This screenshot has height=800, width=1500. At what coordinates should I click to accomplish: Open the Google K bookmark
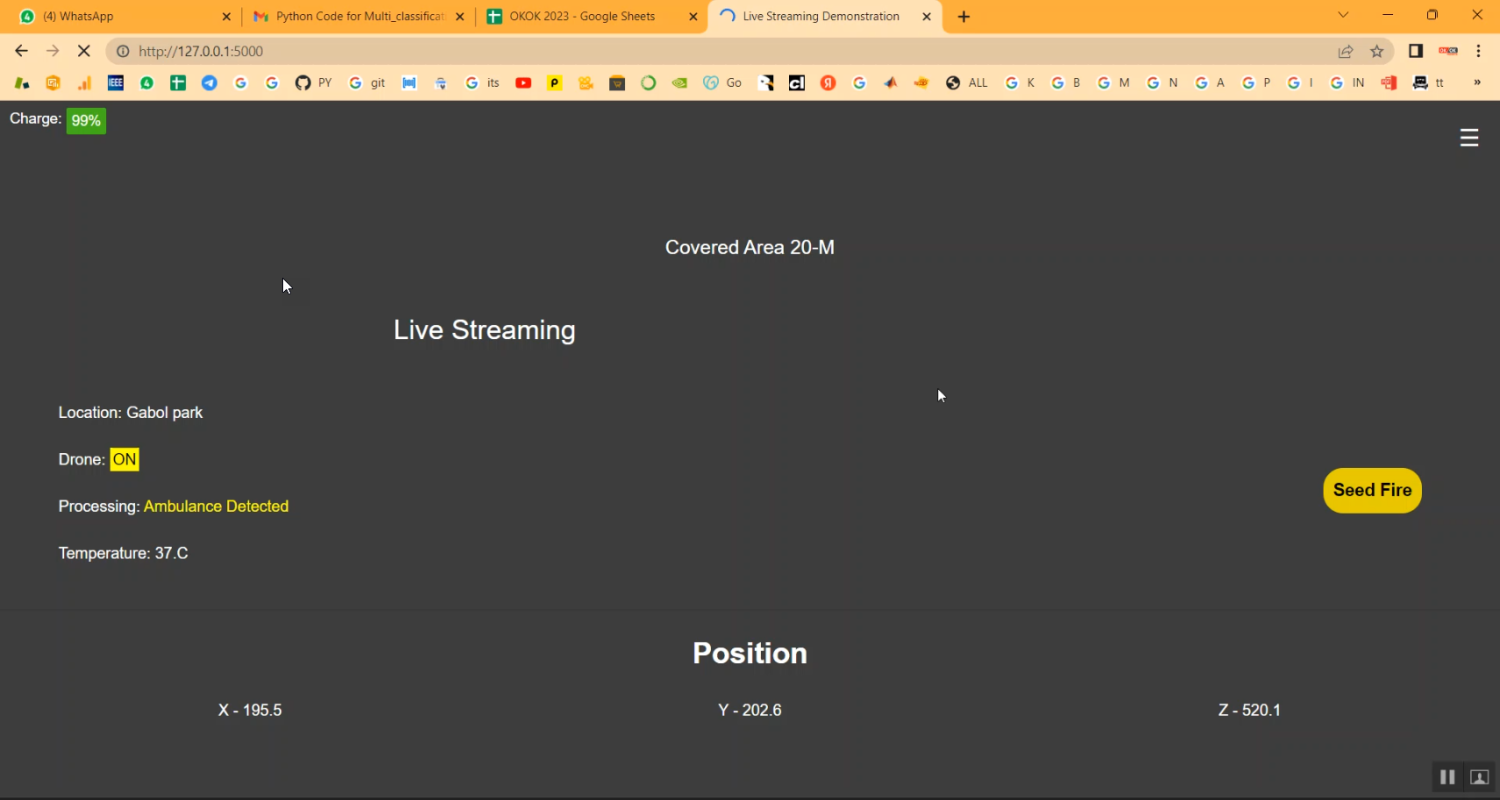[1020, 83]
